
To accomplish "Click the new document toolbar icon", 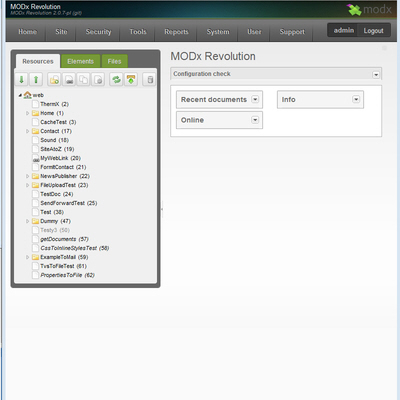I will pos(54,80).
